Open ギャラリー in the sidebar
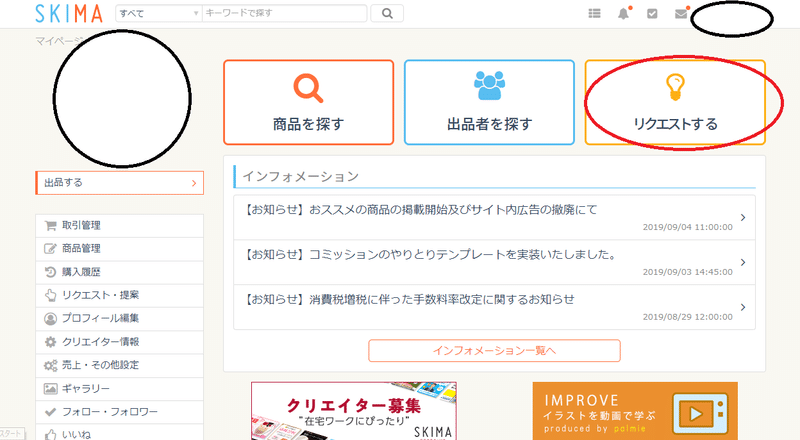This screenshot has height=440, width=800. coord(119,389)
